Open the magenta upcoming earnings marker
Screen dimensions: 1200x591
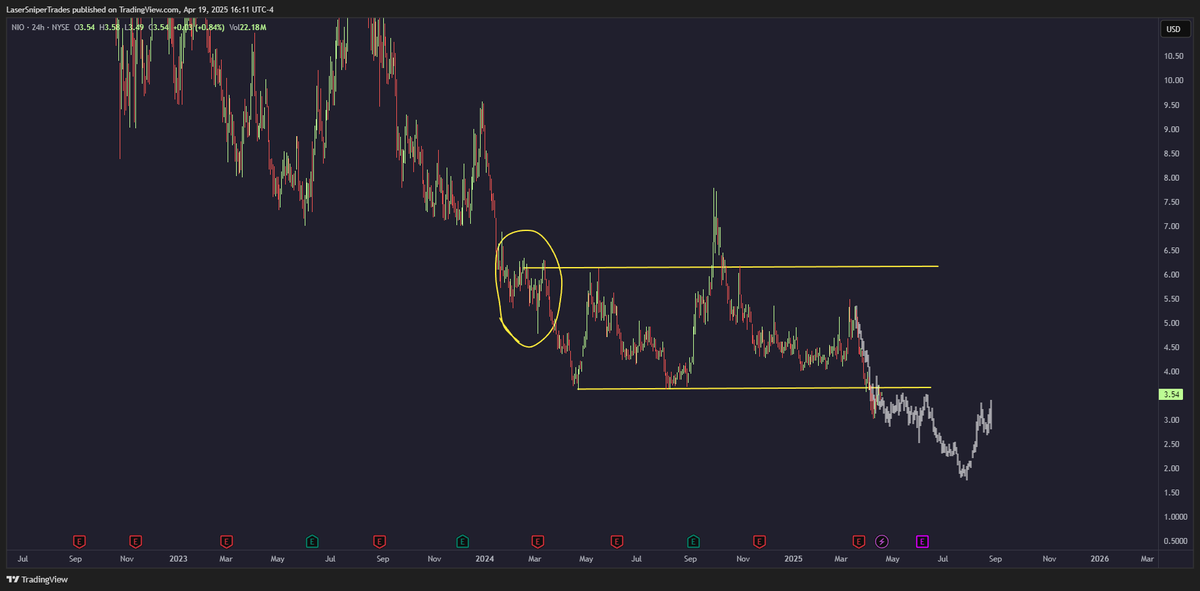click(x=922, y=541)
